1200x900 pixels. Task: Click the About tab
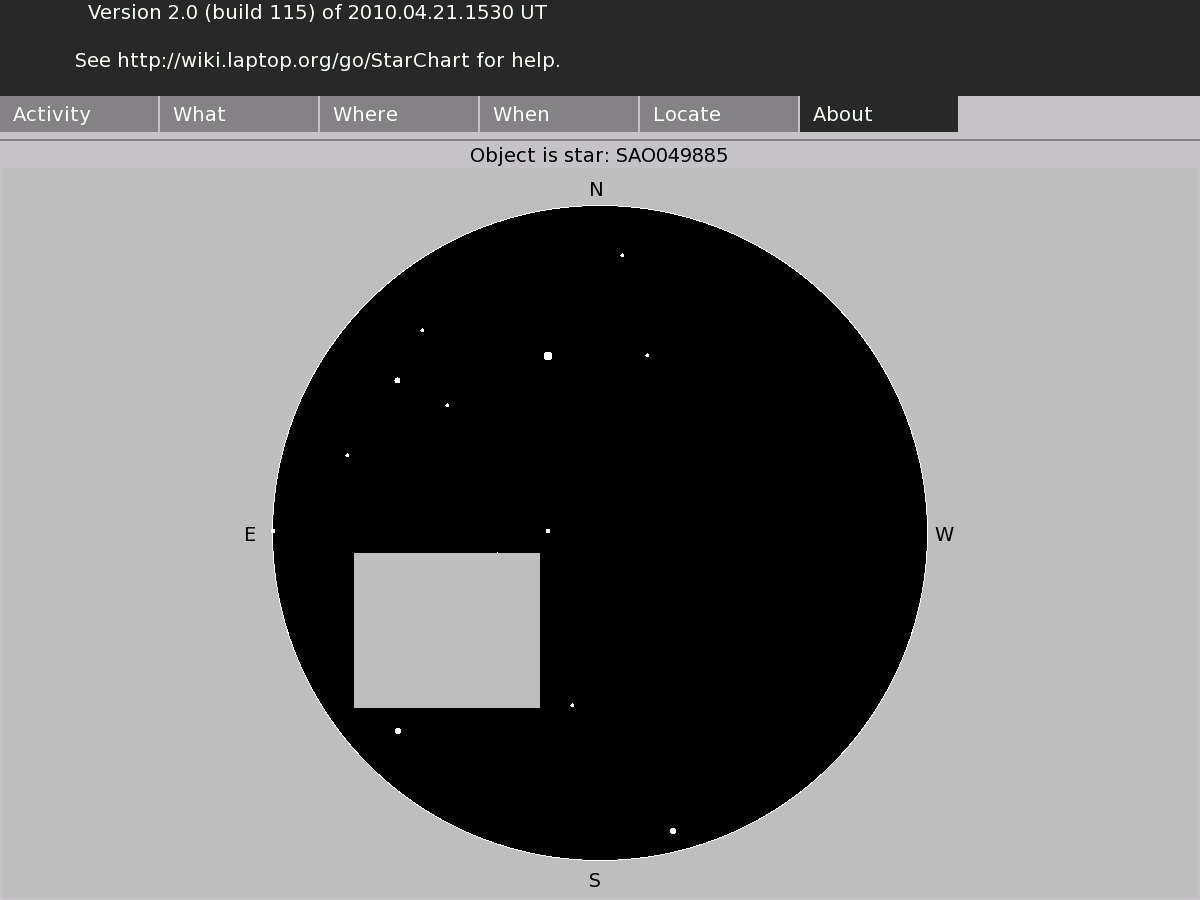point(879,114)
